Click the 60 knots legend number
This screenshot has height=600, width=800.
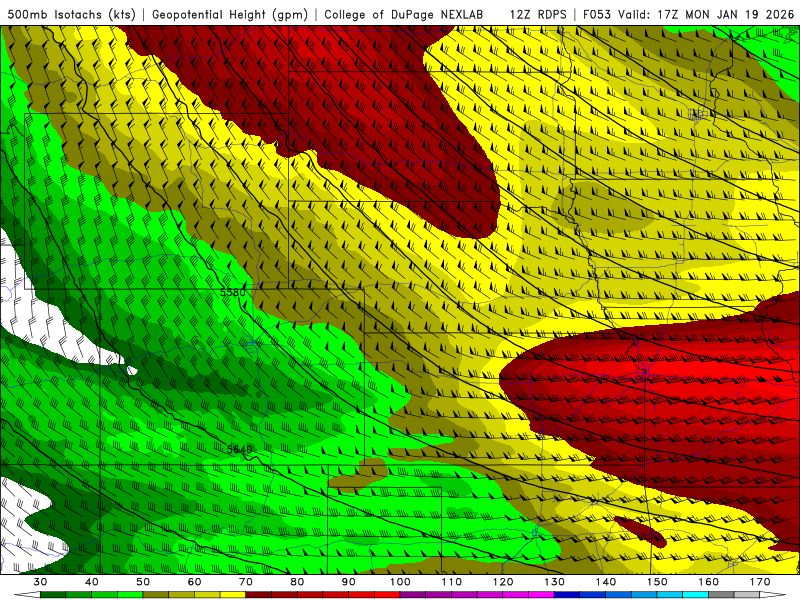pos(194,582)
